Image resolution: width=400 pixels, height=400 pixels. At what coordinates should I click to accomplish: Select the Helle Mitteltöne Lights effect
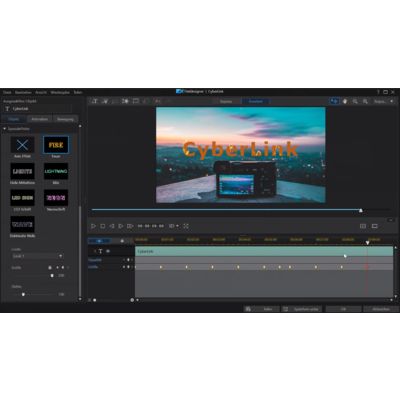click(22, 171)
